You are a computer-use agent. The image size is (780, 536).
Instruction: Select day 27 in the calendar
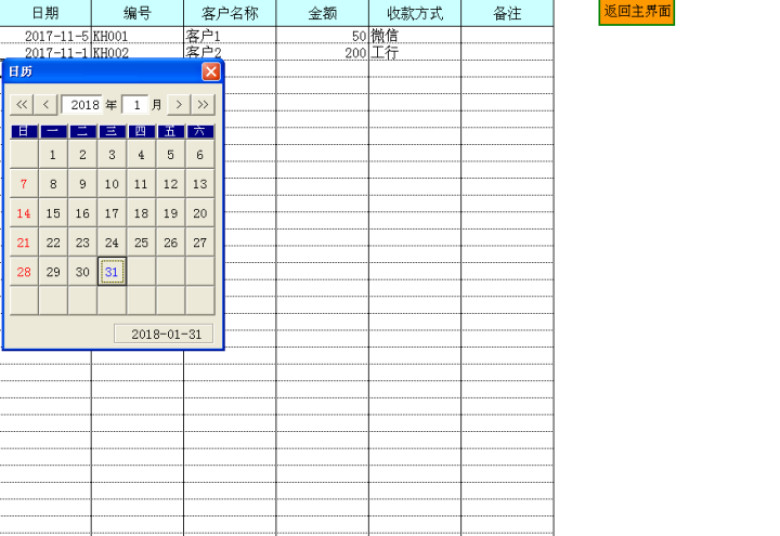point(199,242)
